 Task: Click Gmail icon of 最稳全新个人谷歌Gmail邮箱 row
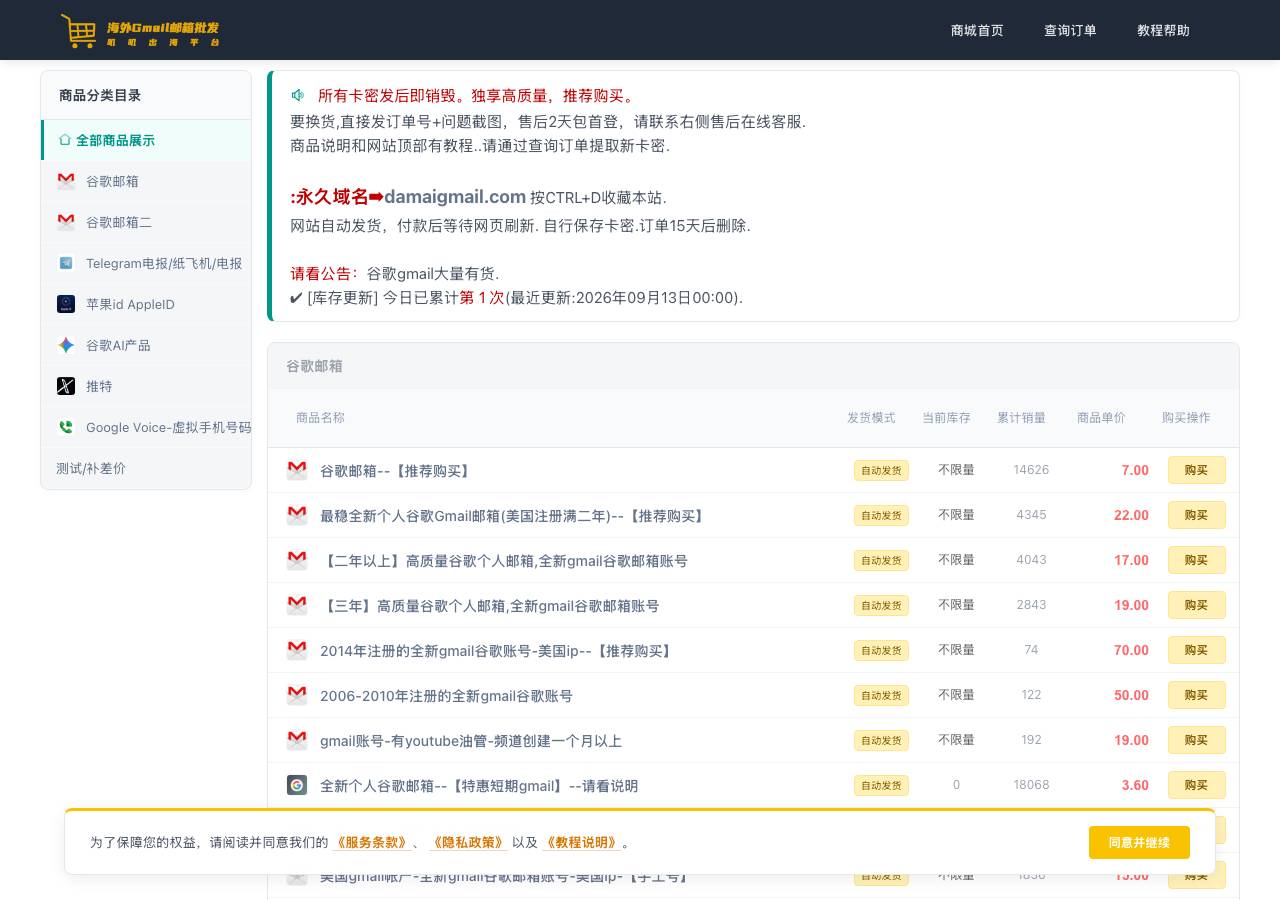(x=297, y=515)
